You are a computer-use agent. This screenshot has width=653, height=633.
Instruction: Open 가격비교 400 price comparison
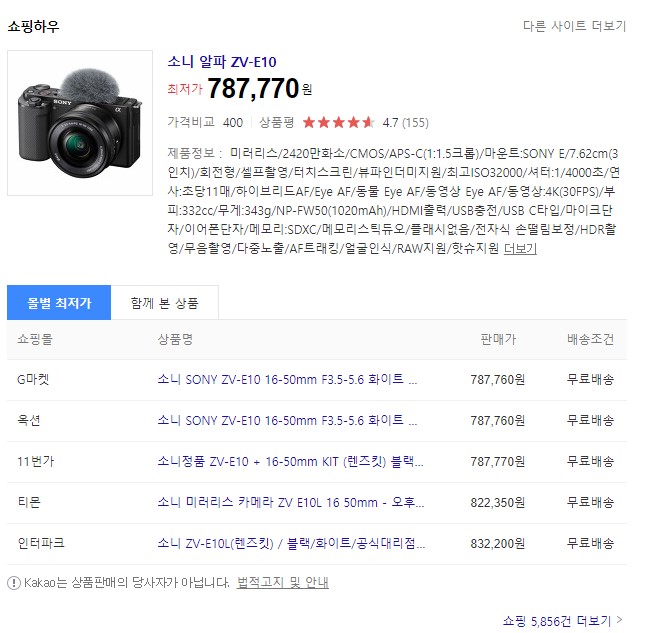pos(205,122)
